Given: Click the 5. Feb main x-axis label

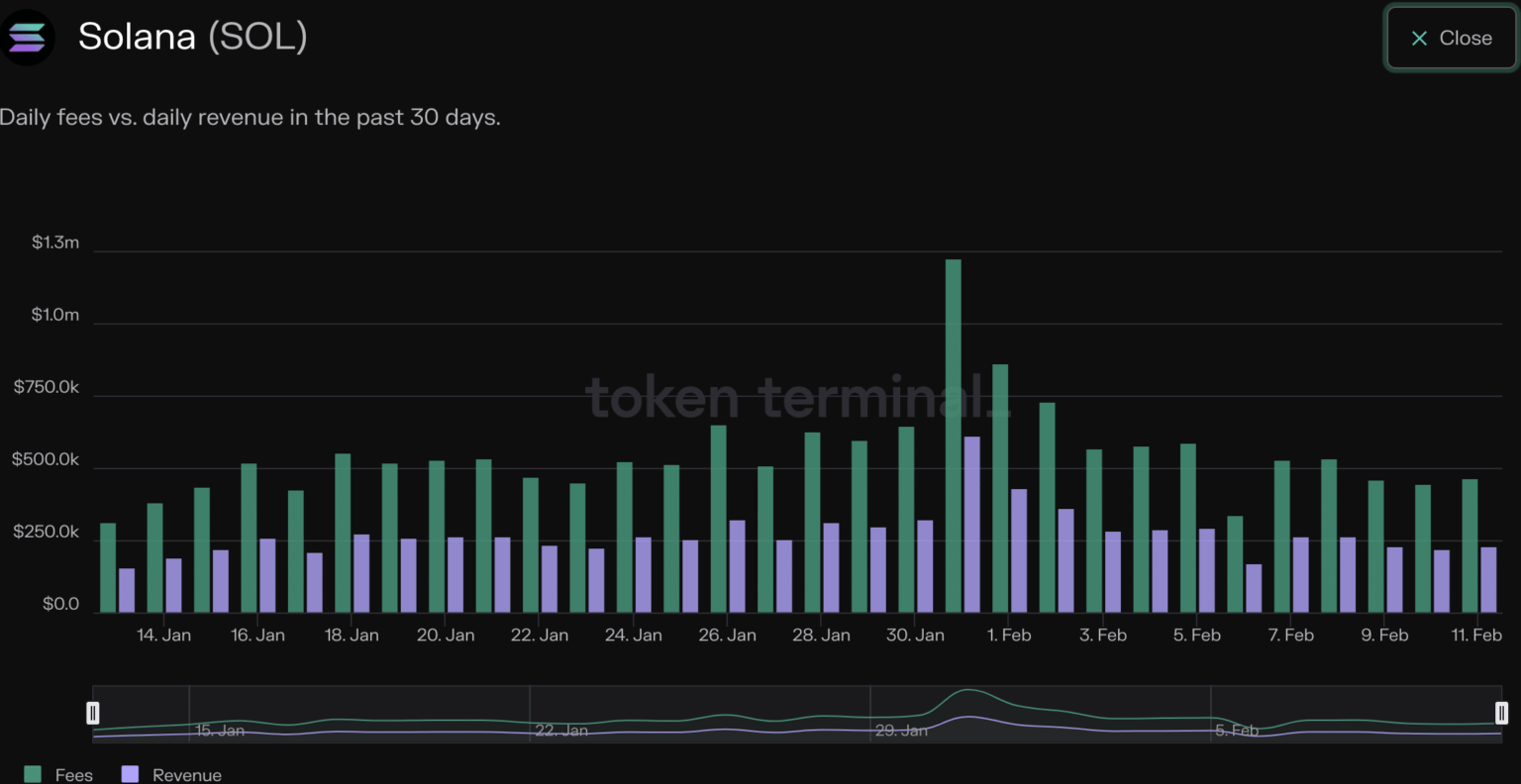Looking at the screenshot, I should [1196, 636].
